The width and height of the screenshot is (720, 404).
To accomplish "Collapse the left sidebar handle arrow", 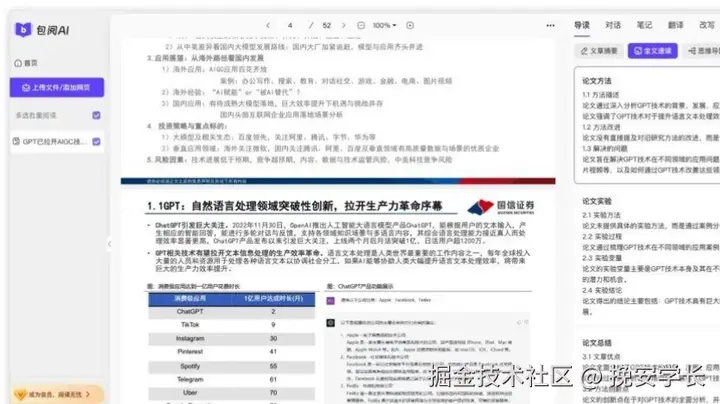I will [x=109, y=244].
